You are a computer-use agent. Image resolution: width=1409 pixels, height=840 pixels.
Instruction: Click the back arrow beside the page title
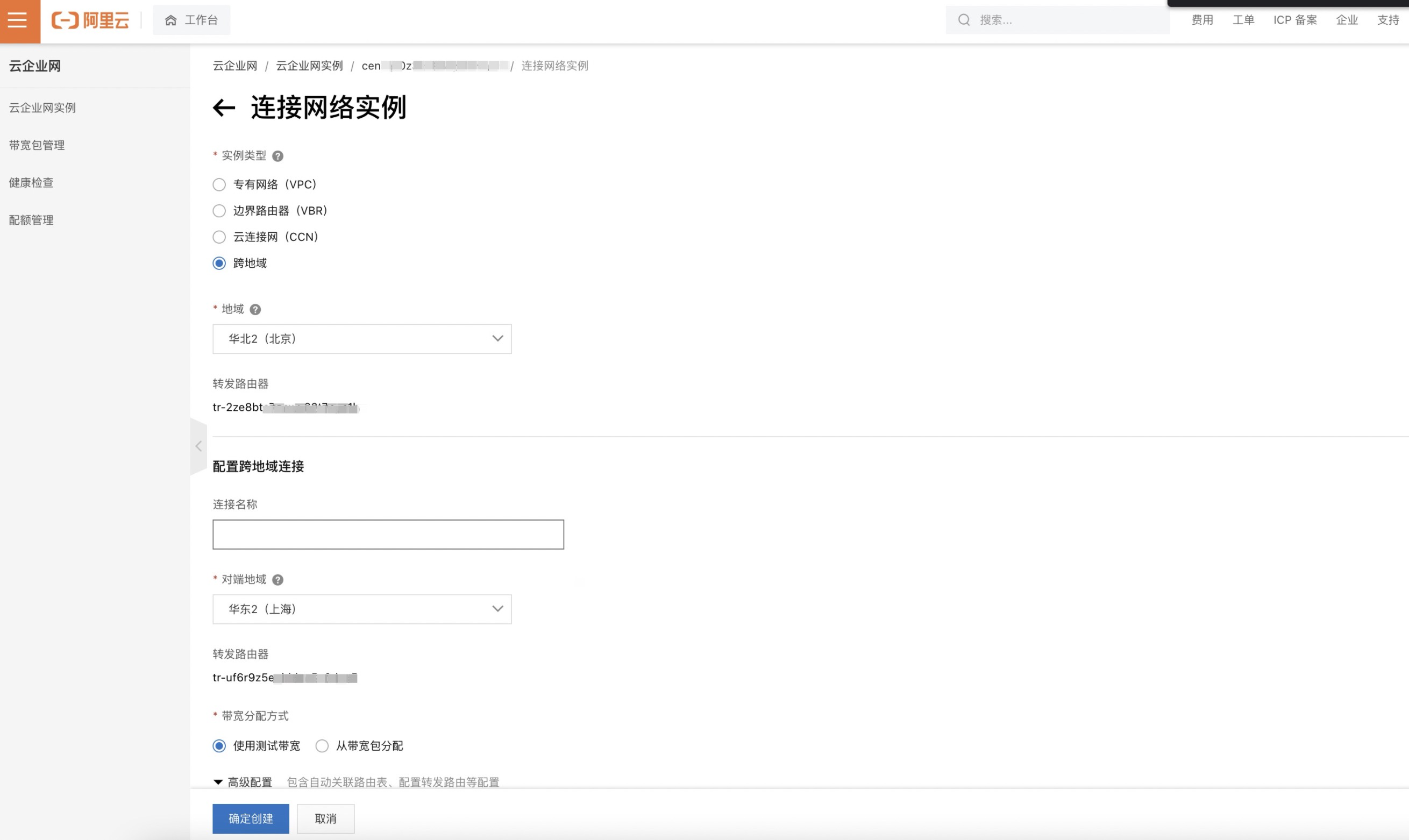pyautogui.click(x=224, y=108)
